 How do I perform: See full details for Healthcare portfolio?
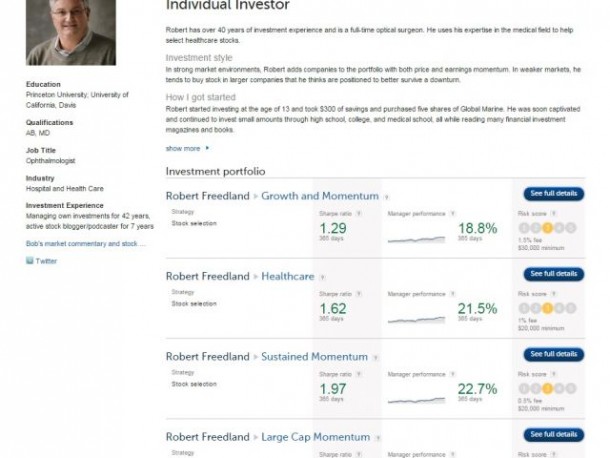(553, 273)
